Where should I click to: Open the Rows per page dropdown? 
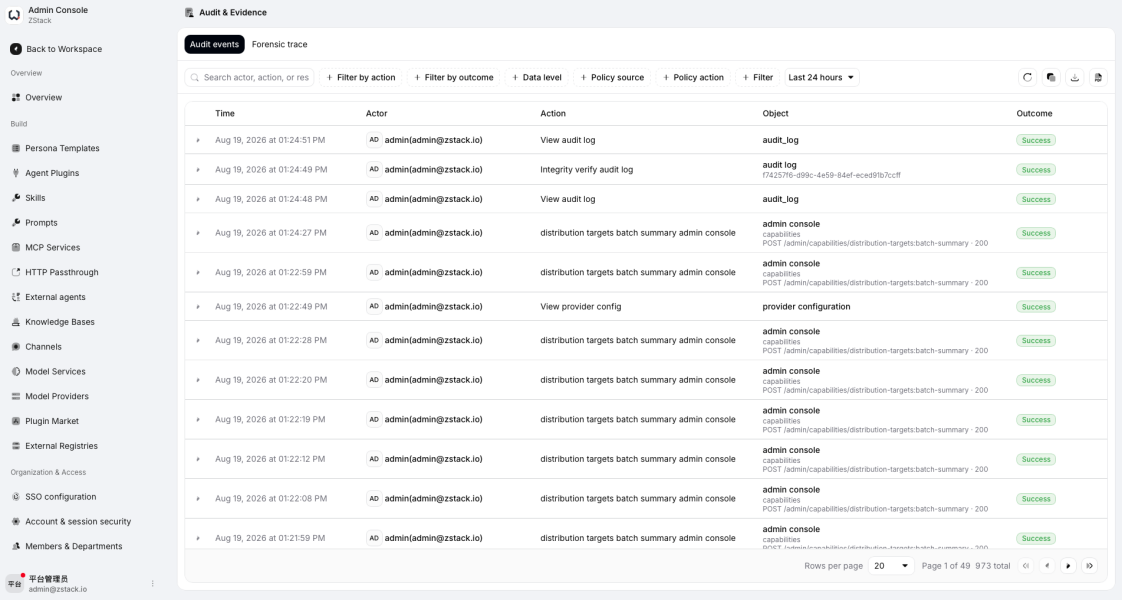tap(891, 566)
